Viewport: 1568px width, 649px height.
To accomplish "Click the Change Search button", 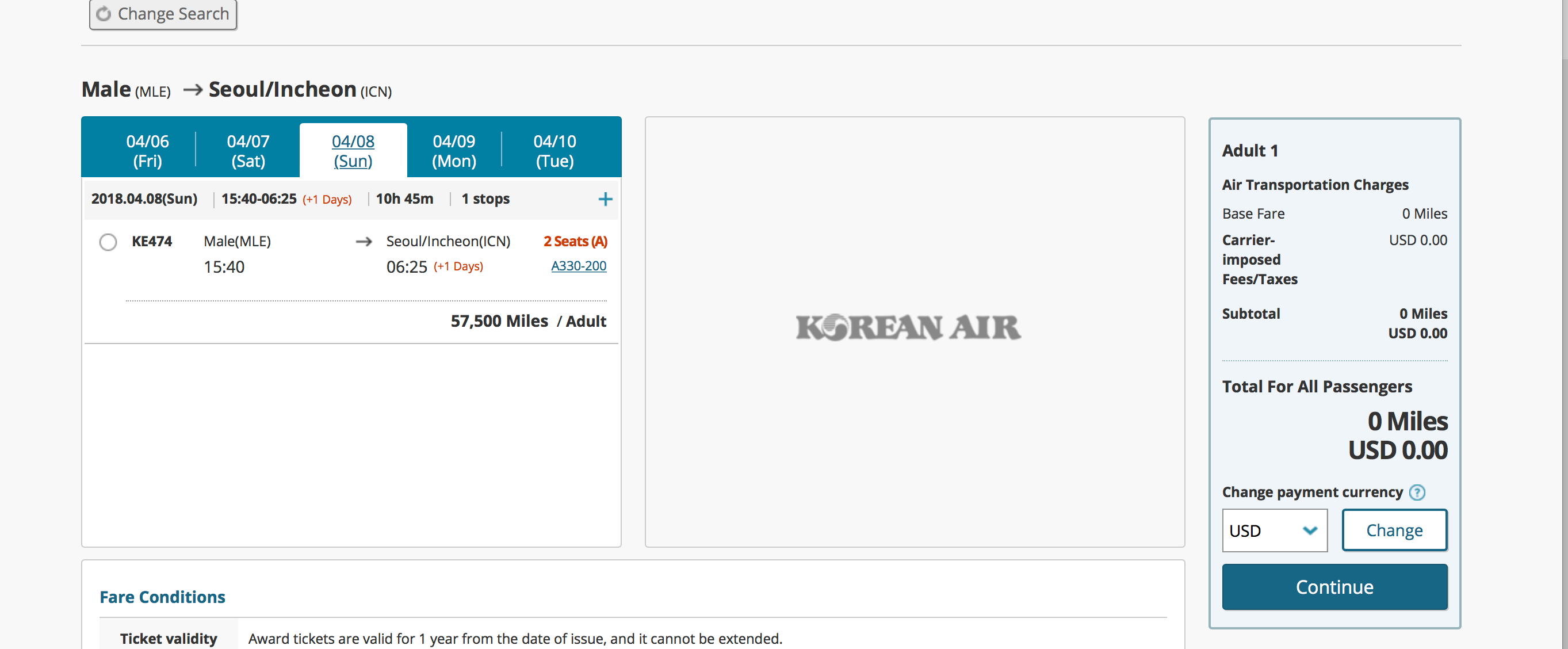I will pyautogui.click(x=163, y=13).
